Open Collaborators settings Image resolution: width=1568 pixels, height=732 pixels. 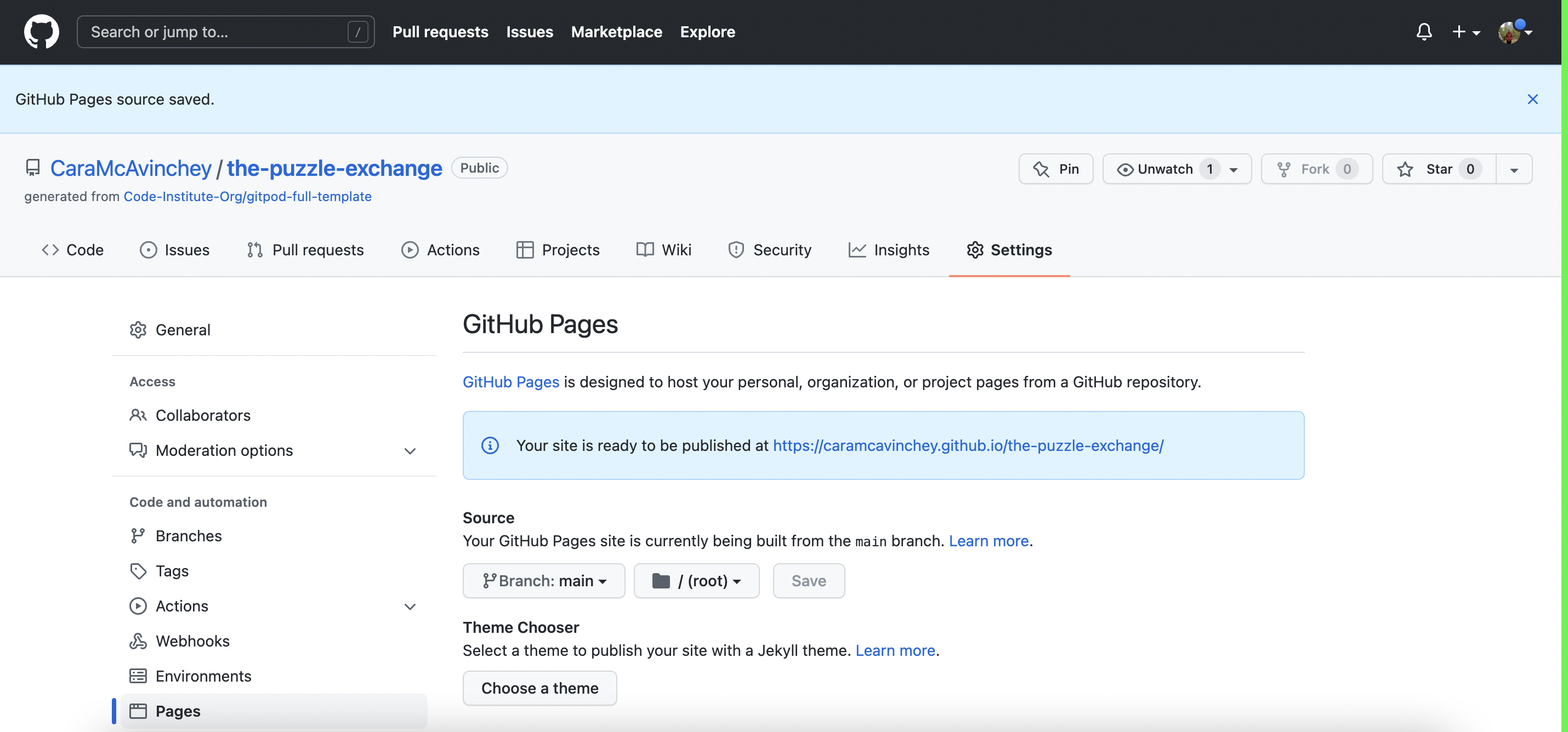tap(274, 415)
